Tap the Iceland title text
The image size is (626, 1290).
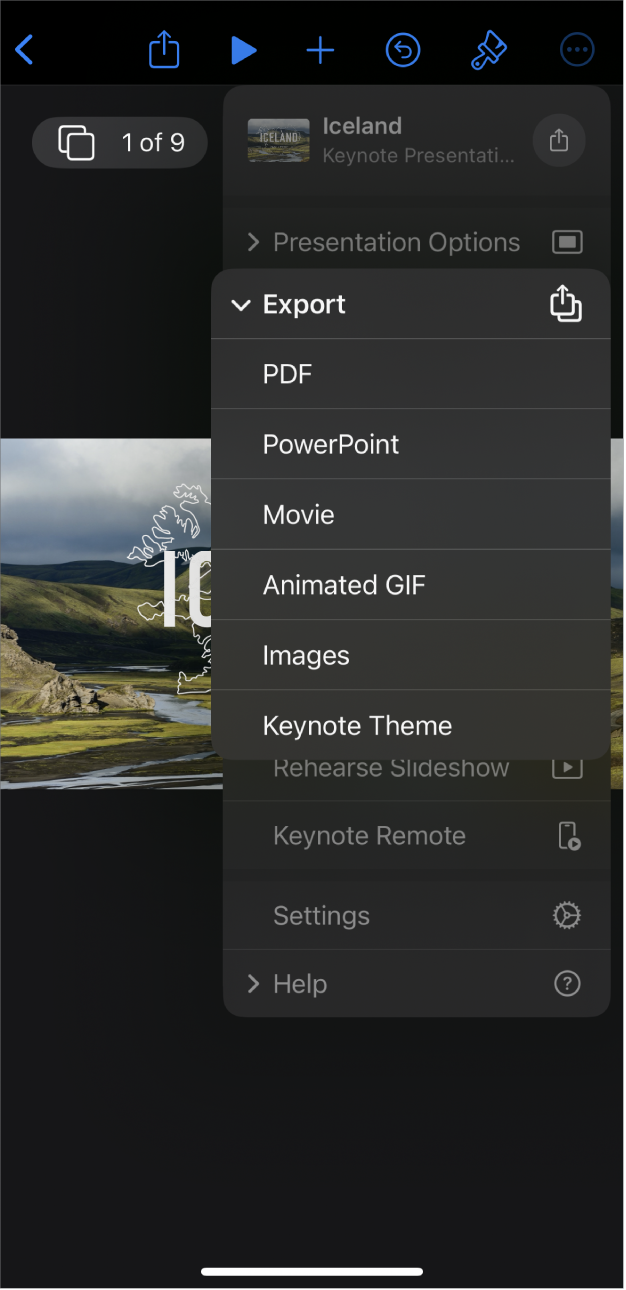pos(362,126)
